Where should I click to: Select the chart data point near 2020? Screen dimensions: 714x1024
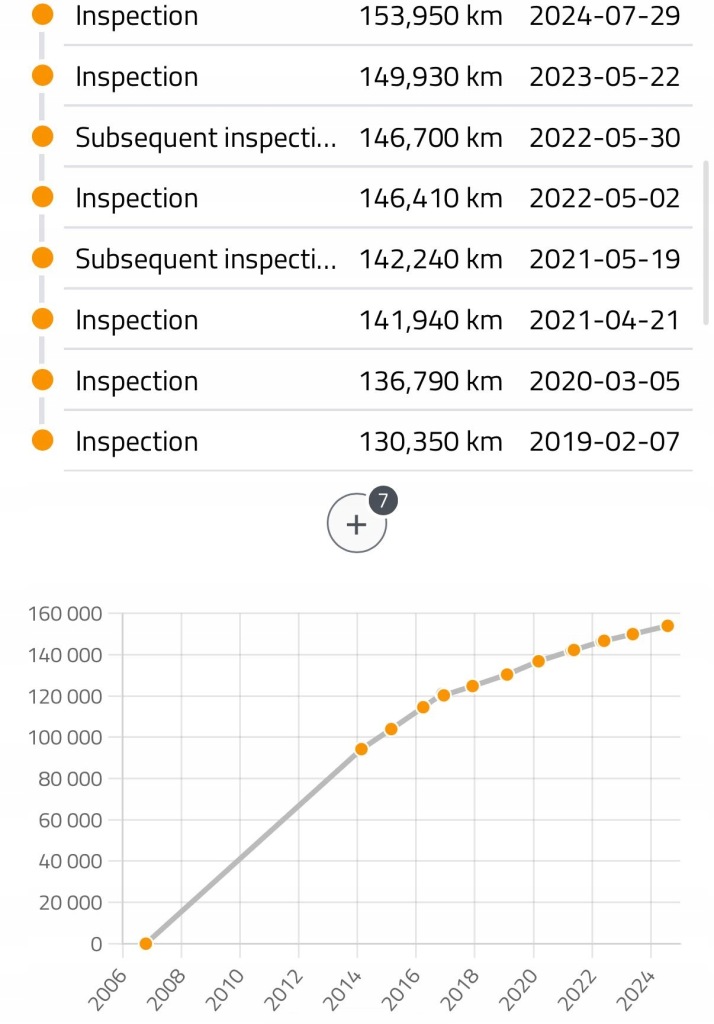point(538,661)
